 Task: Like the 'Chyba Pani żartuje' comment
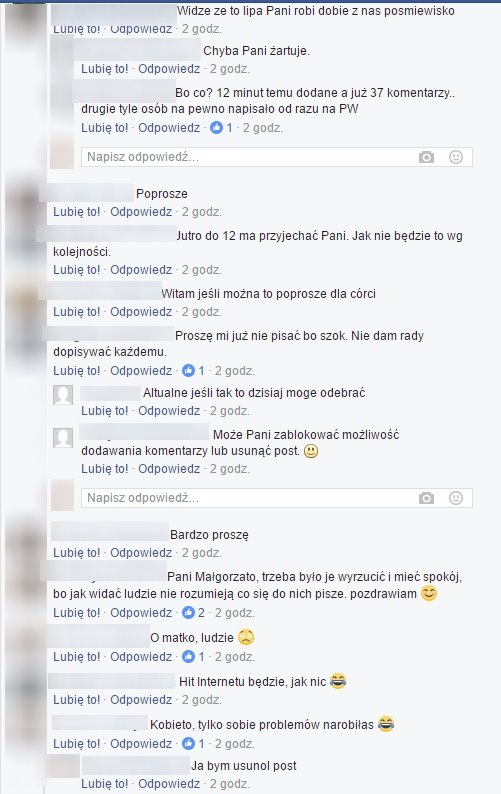pyautogui.click(x=105, y=69)
